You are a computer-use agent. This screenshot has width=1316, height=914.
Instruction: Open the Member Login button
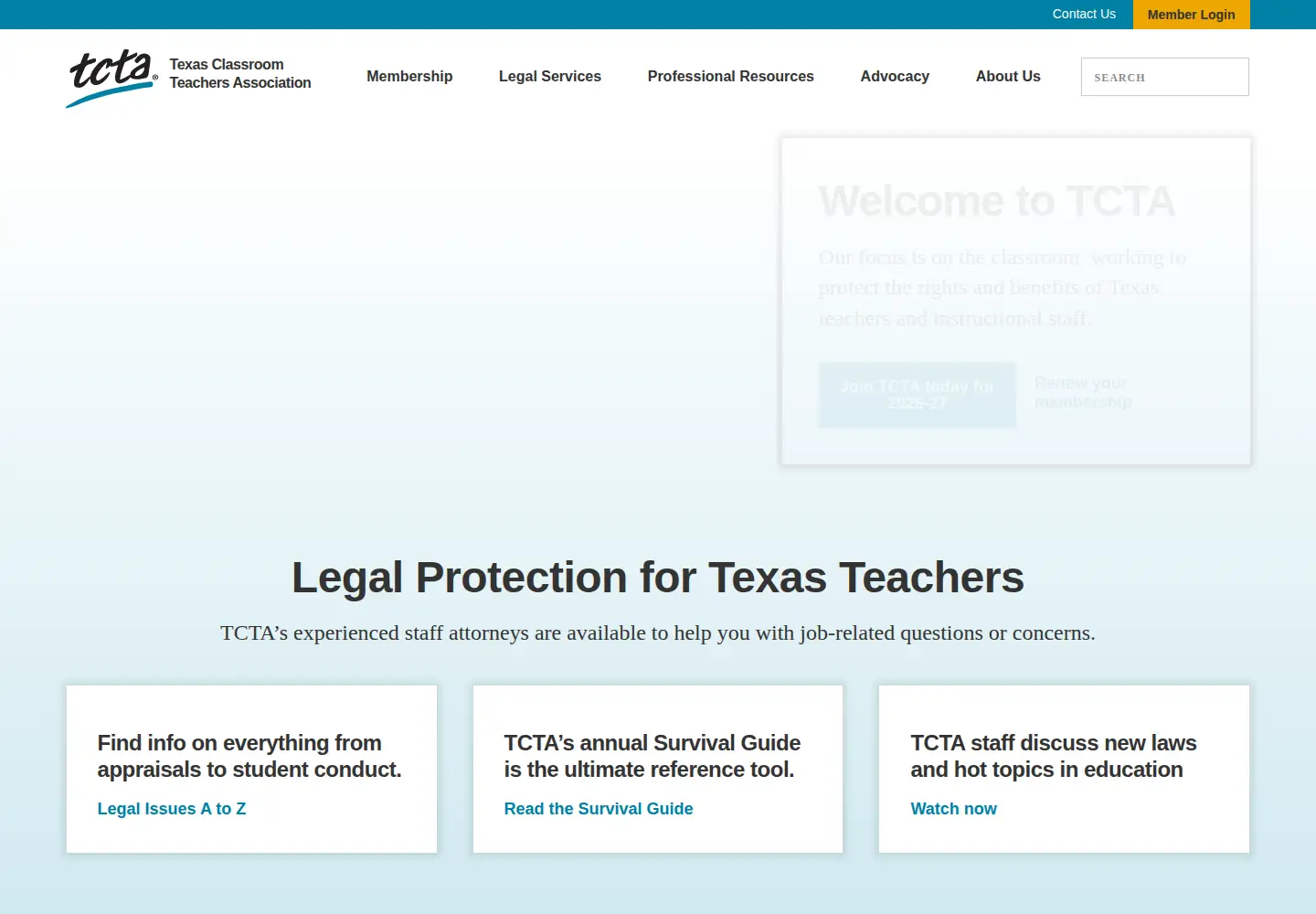coord(1191,15)
